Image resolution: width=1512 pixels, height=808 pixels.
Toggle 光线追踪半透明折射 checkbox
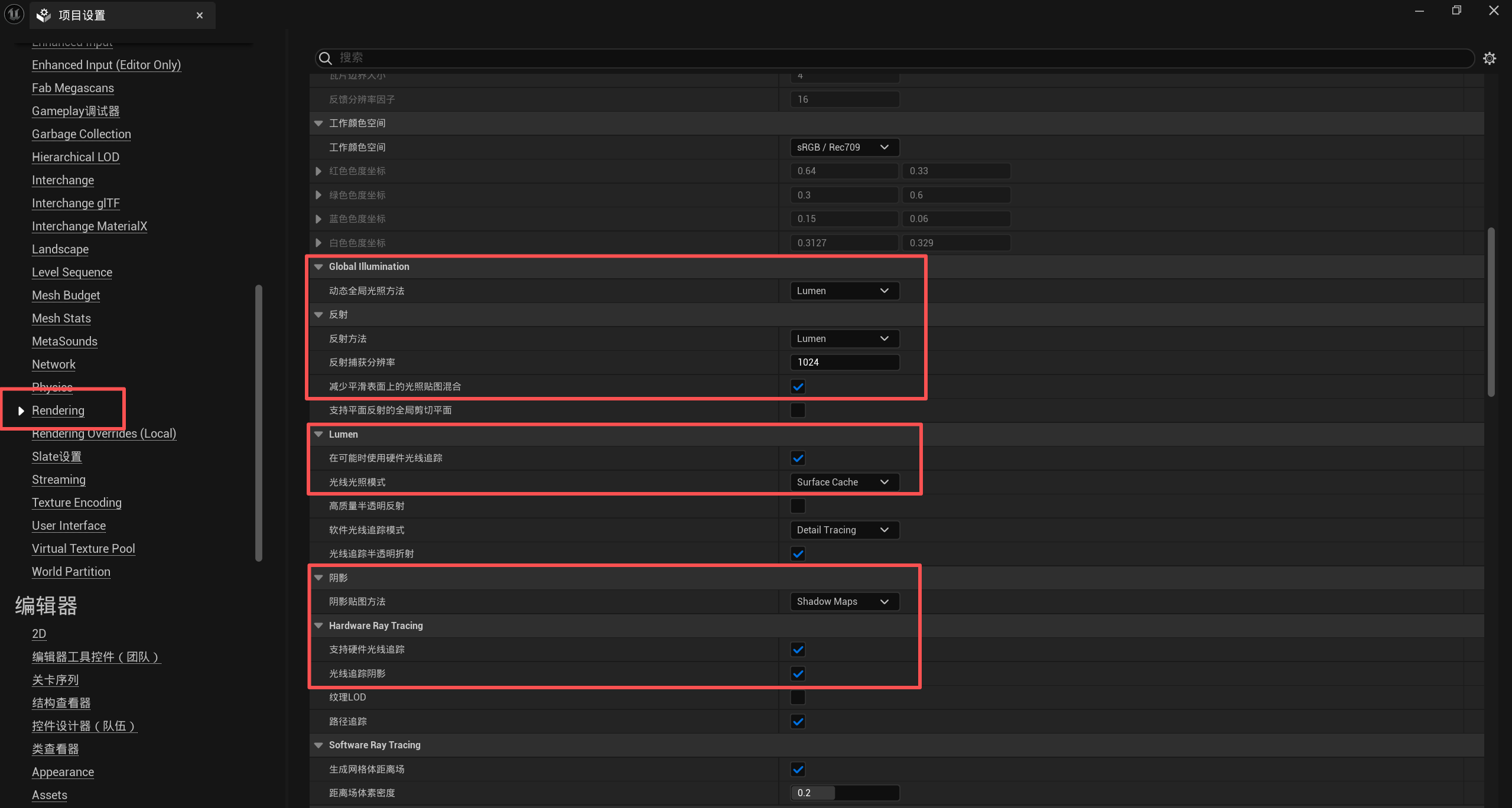798,553
